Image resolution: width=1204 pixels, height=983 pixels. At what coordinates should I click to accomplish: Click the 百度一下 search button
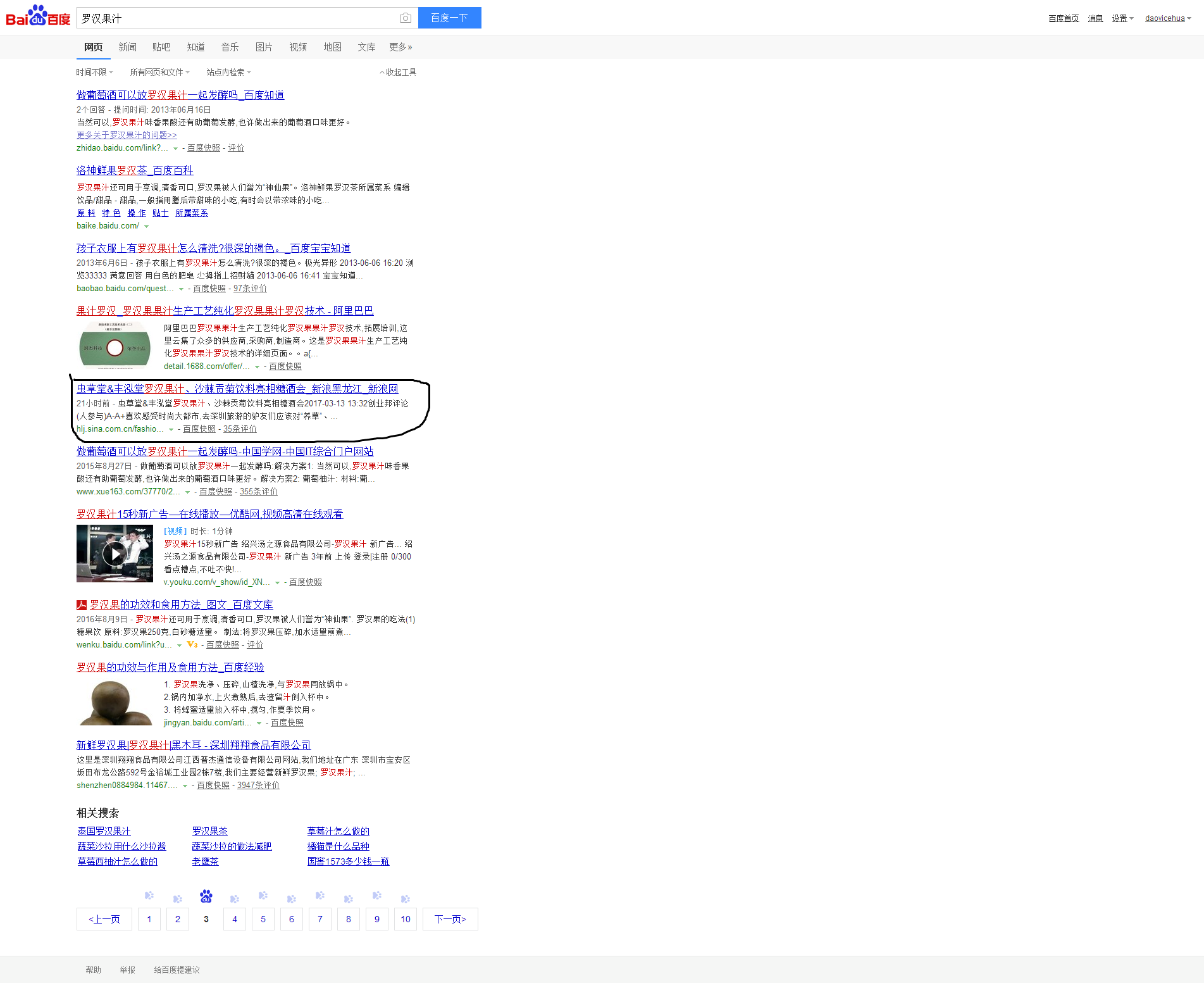(449, 18)
